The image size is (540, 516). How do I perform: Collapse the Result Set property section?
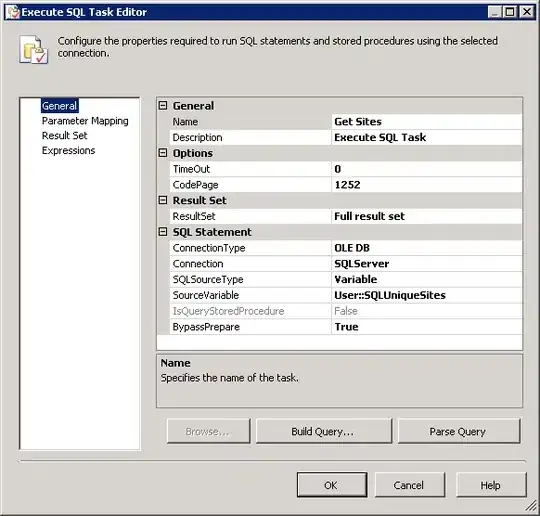(x=163, y=200)
